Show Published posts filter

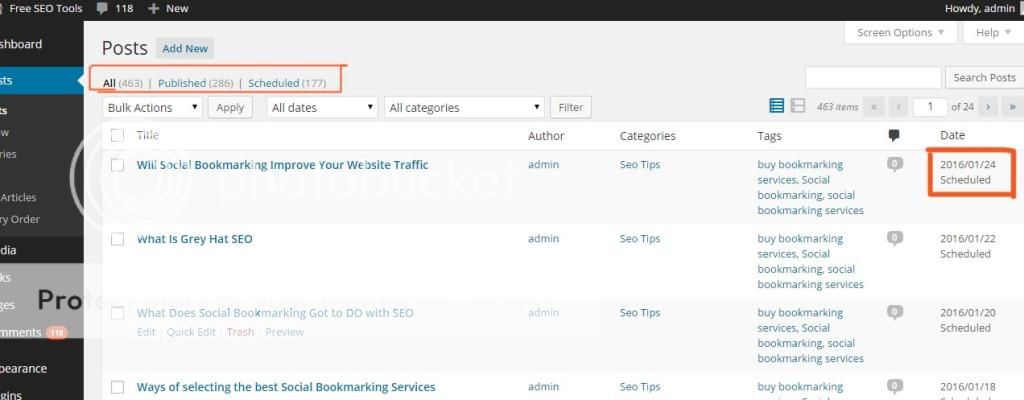182,83
